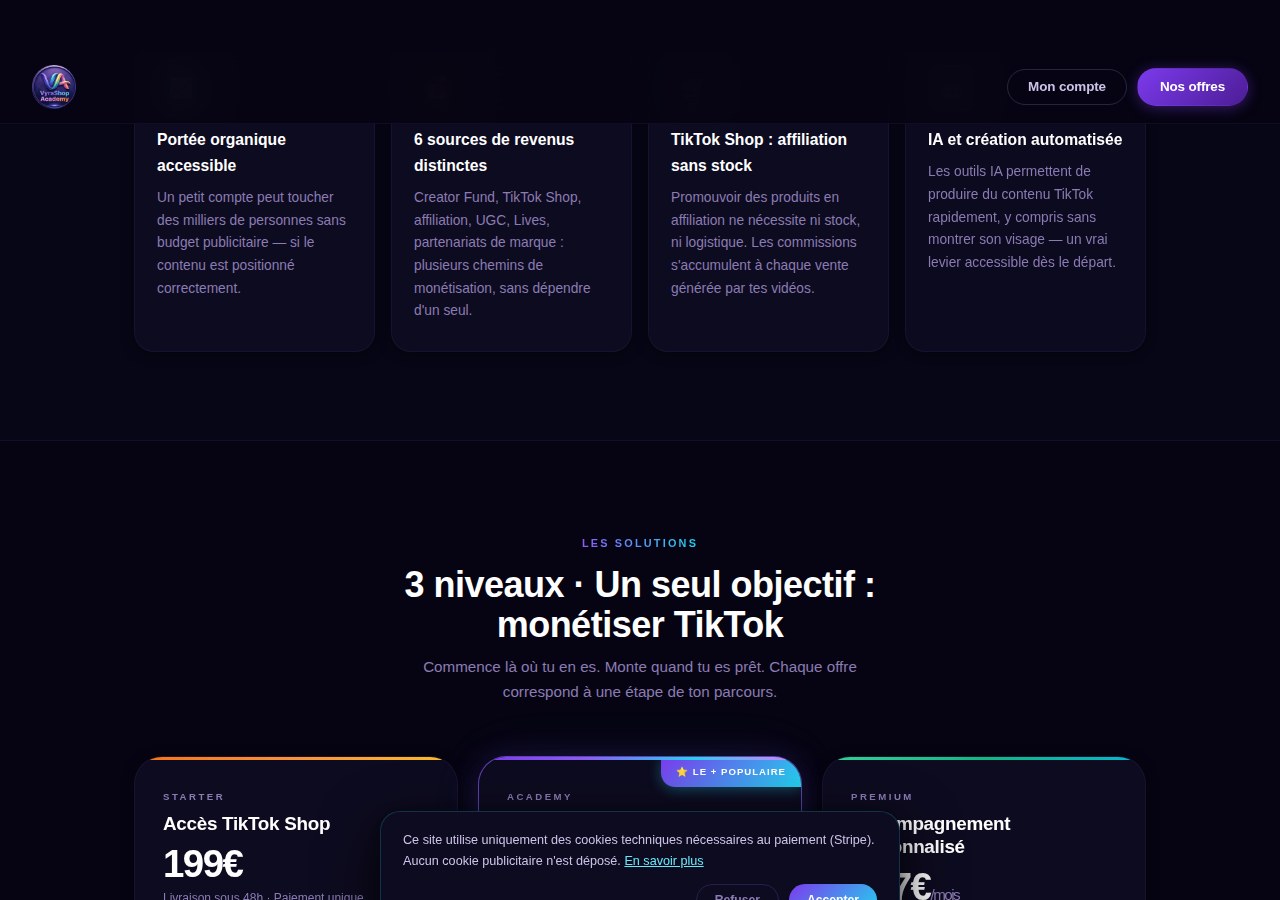Click the LE + POPULAIRE badge

[x=731, y=772]
